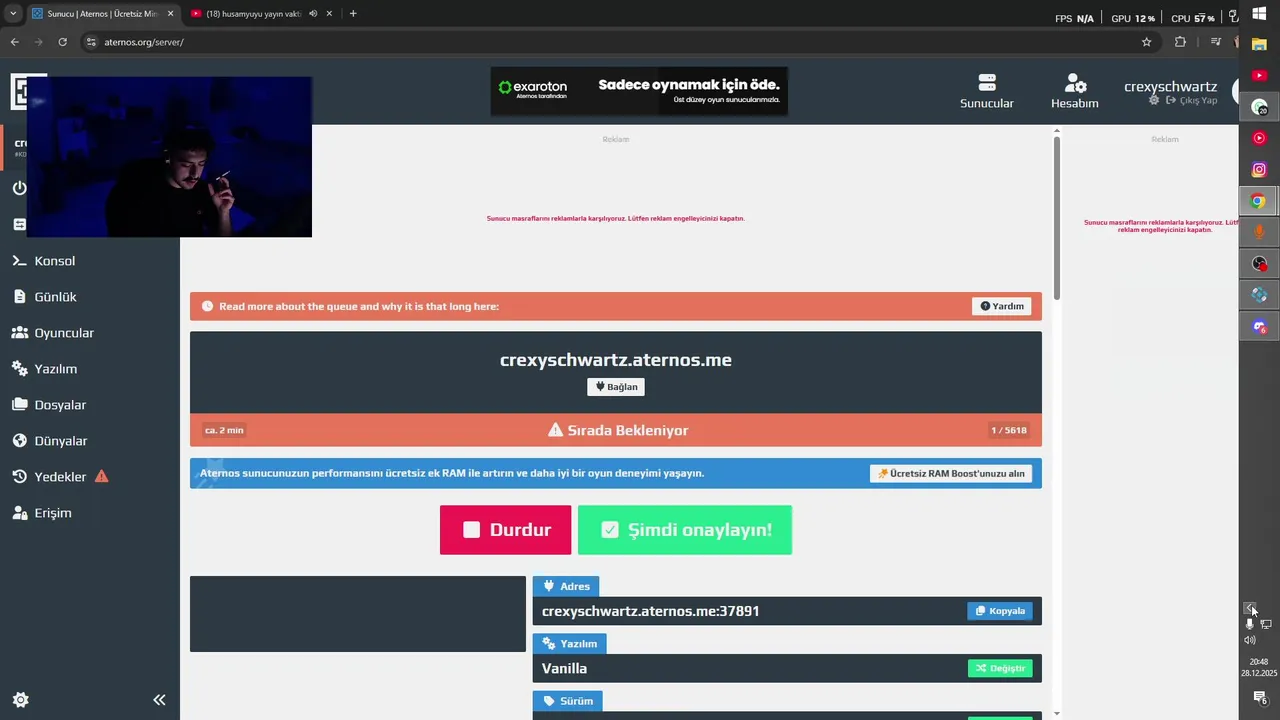Change software with Değiştir button
This screenshot has width=1280, height=720.
coord(1000,668)
